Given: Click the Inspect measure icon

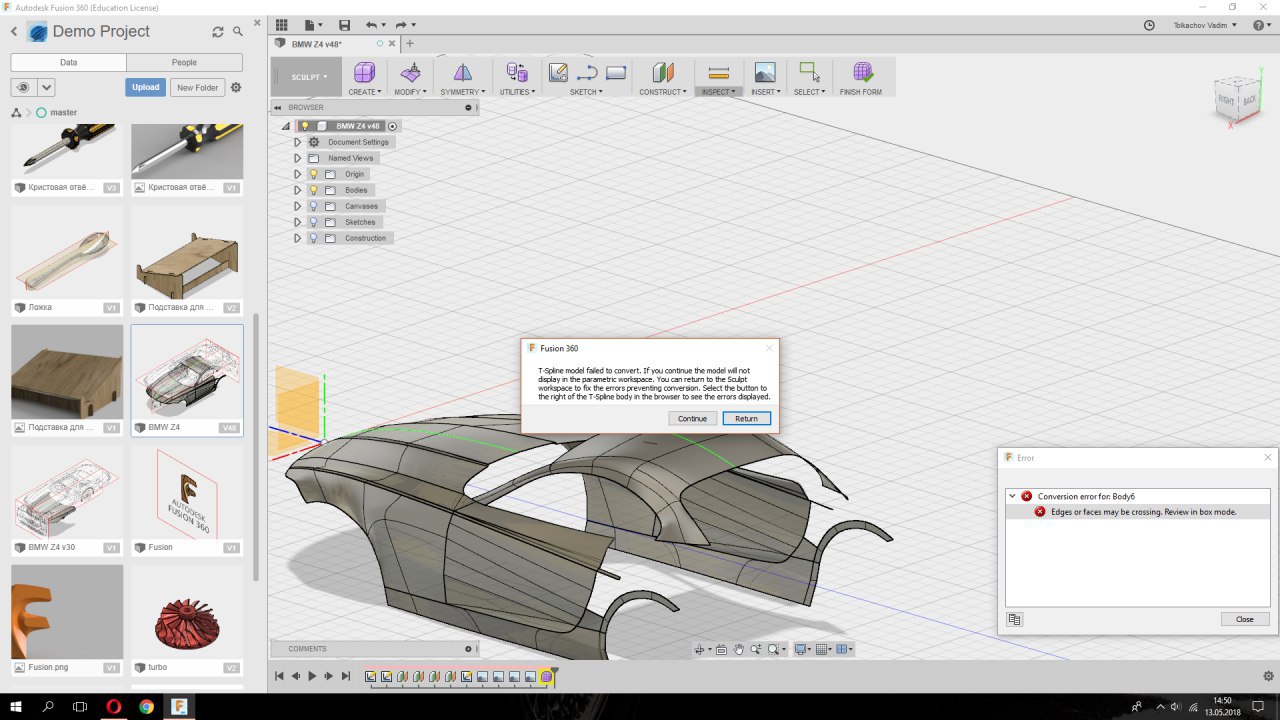Looking at the screenshot, I should tap(718, 72).
